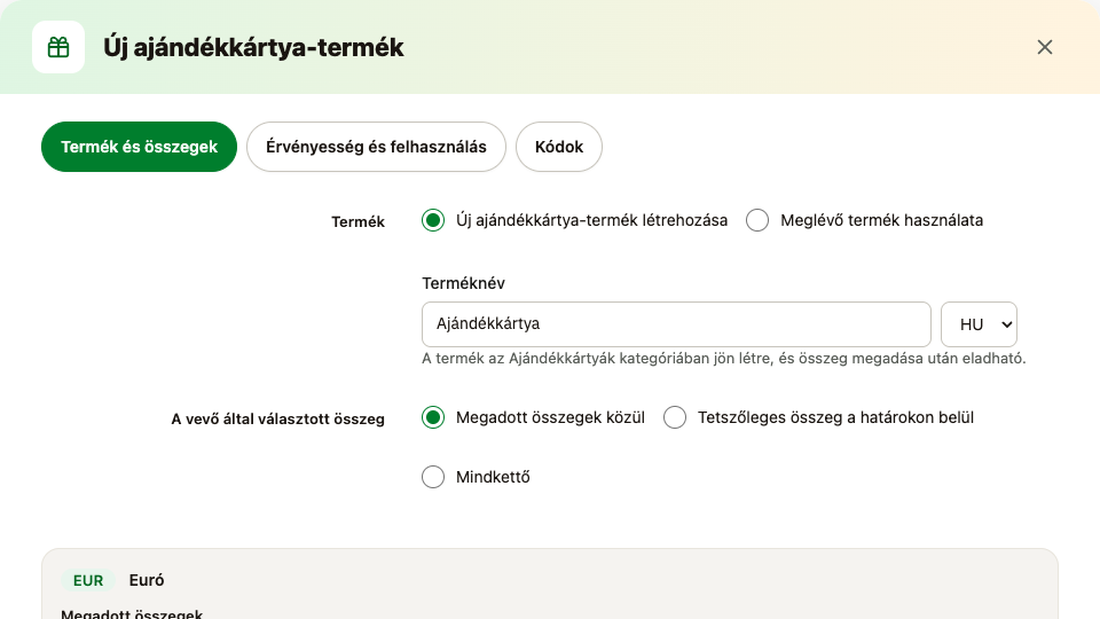Viewport: 1100px width, 619px height.
Task: Click the EUR currency badge
Action: pyautogui.click(x=88, y=580)
